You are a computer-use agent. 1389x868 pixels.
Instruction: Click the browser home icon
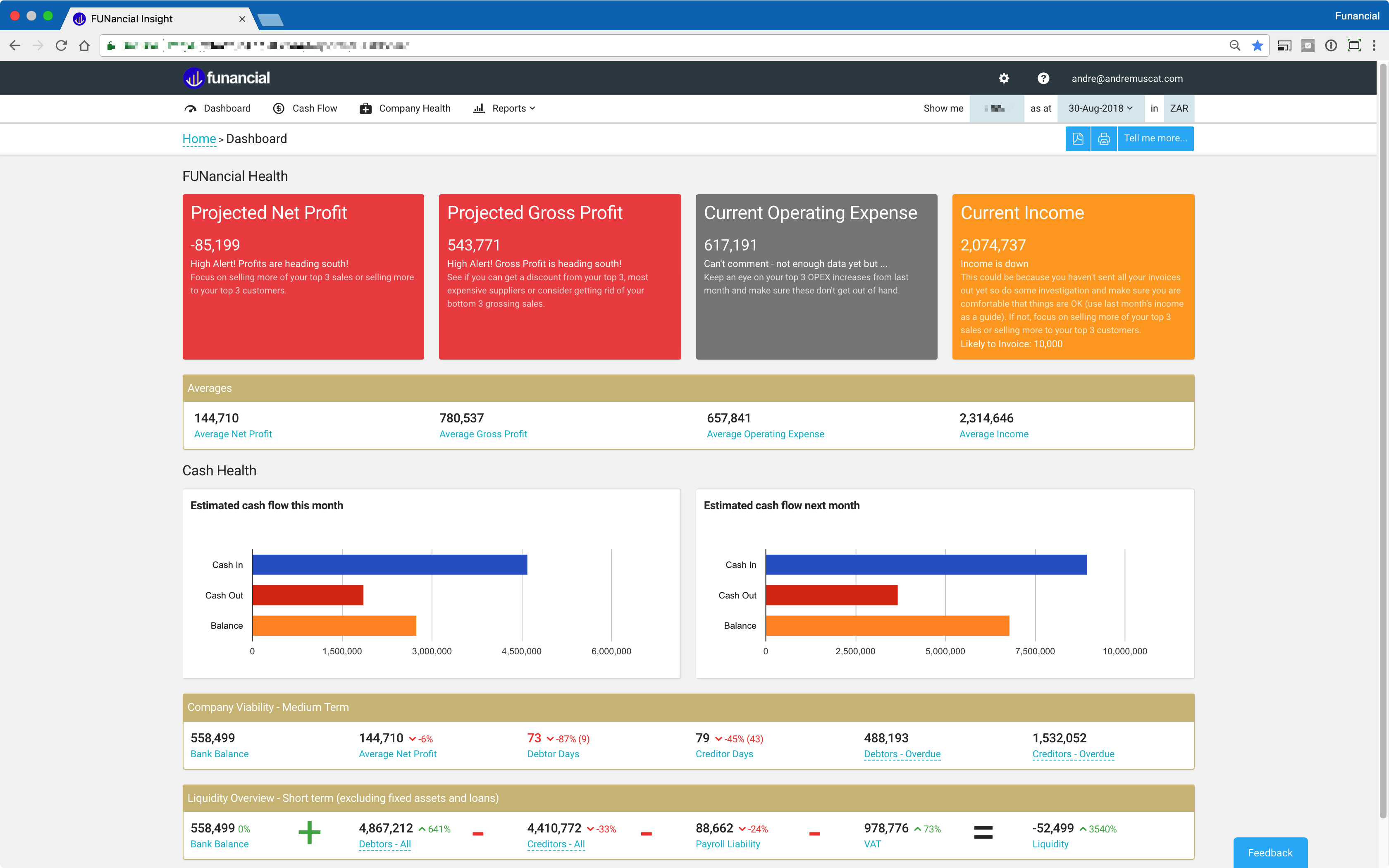pos(84,45)
